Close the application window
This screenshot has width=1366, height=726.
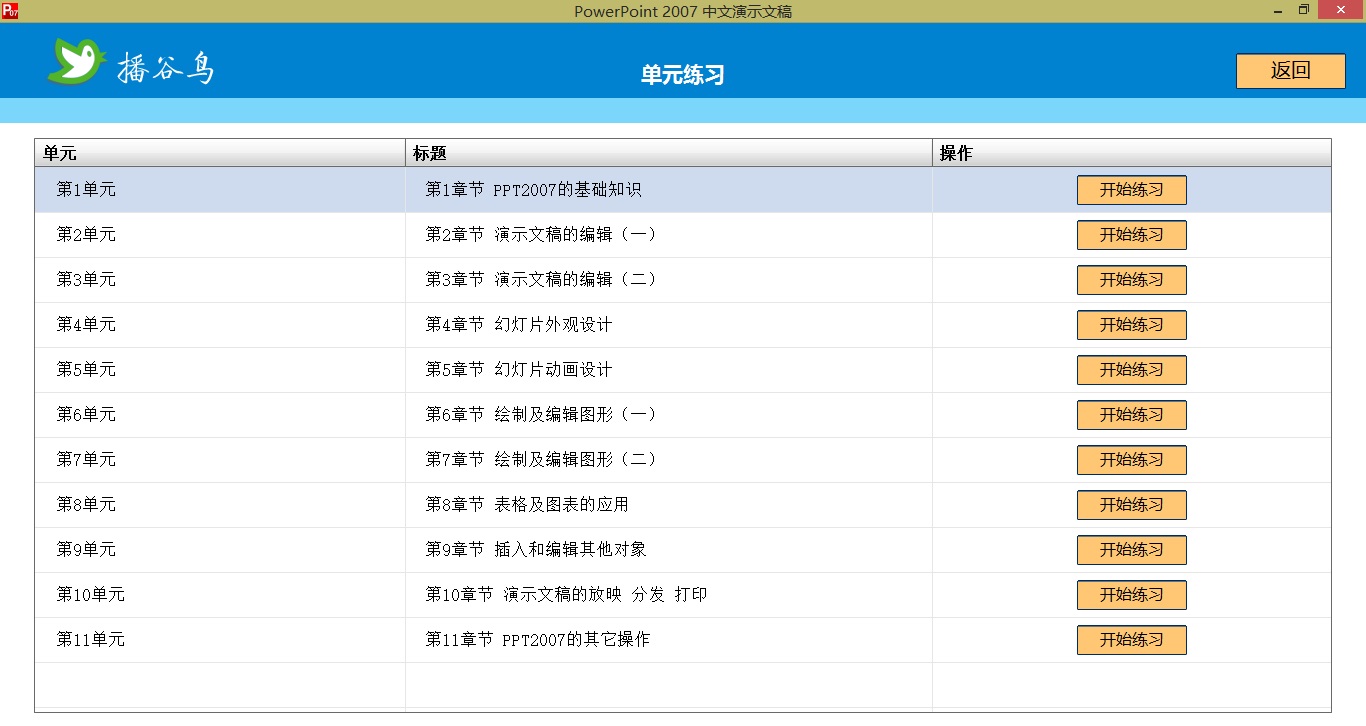click(x=1341, y=10)
